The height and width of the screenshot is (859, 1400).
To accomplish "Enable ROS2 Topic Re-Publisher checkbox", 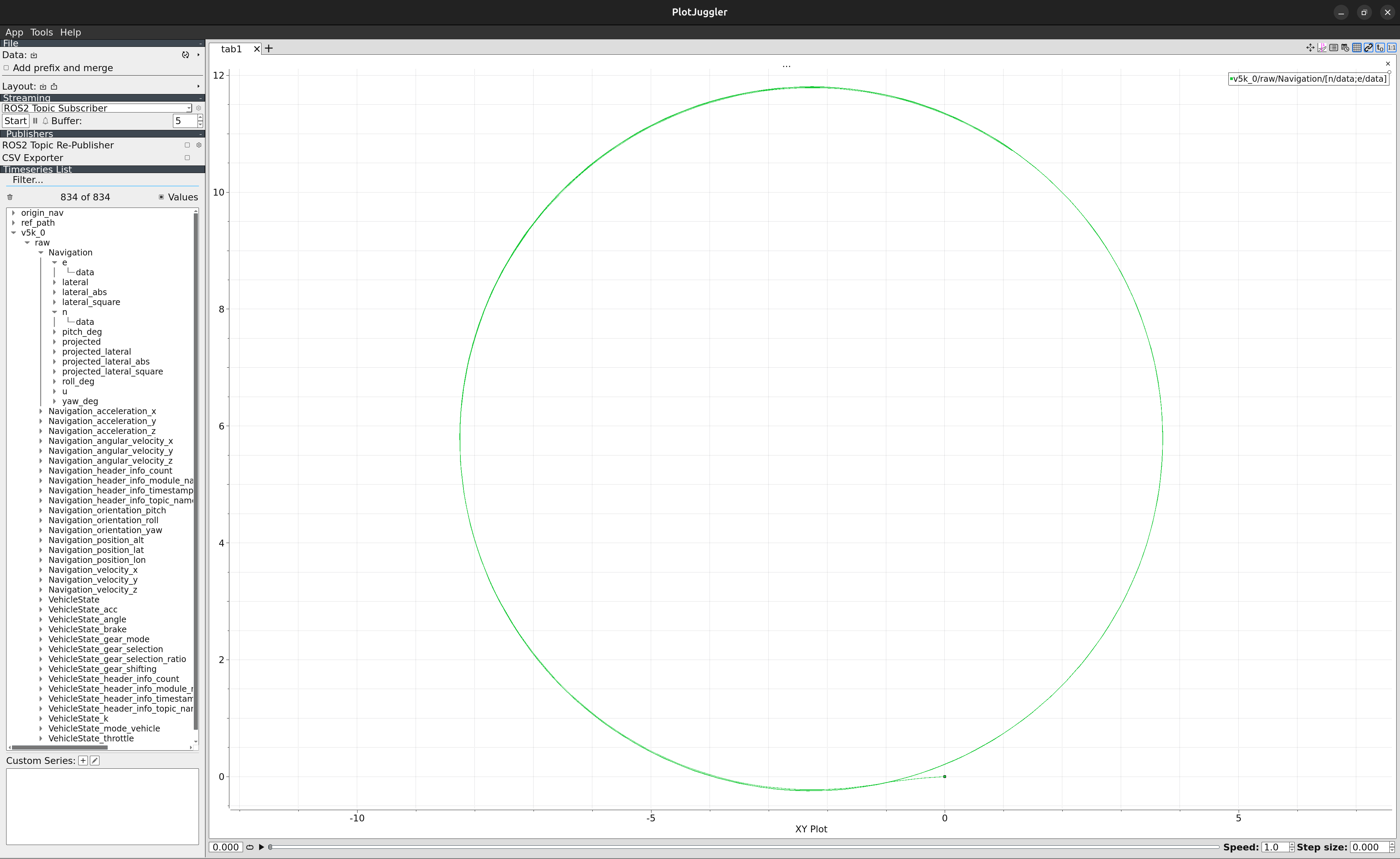I will (x=187, y=145).
